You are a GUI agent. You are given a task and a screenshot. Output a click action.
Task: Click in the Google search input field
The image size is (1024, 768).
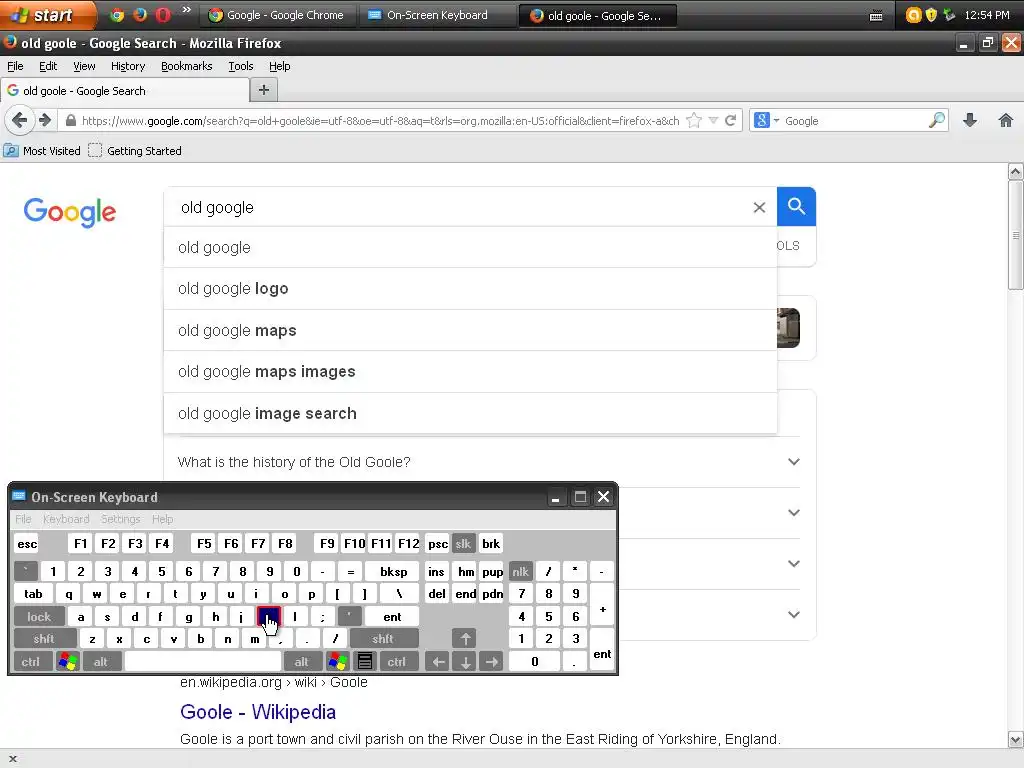[457, 207]
